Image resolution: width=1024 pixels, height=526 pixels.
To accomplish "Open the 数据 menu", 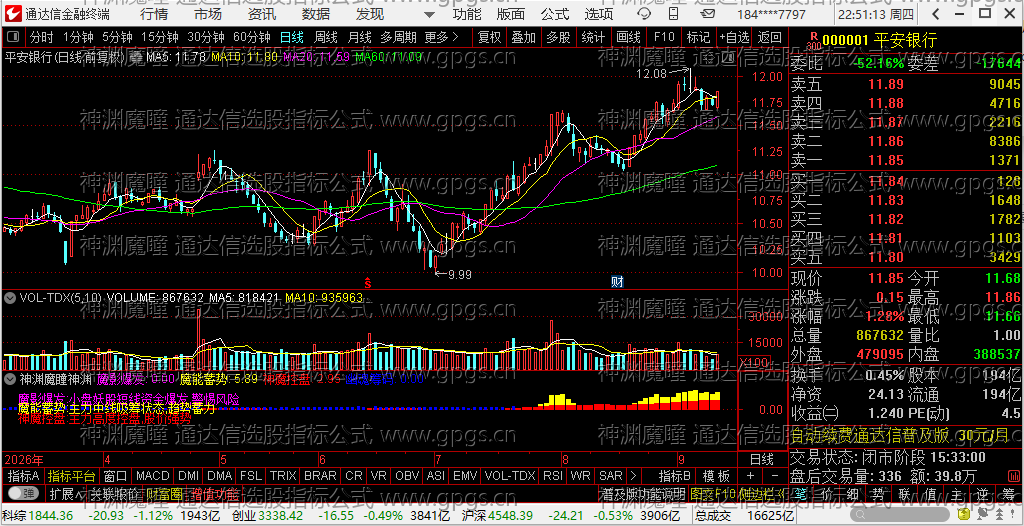I will [x=316, y=14].
